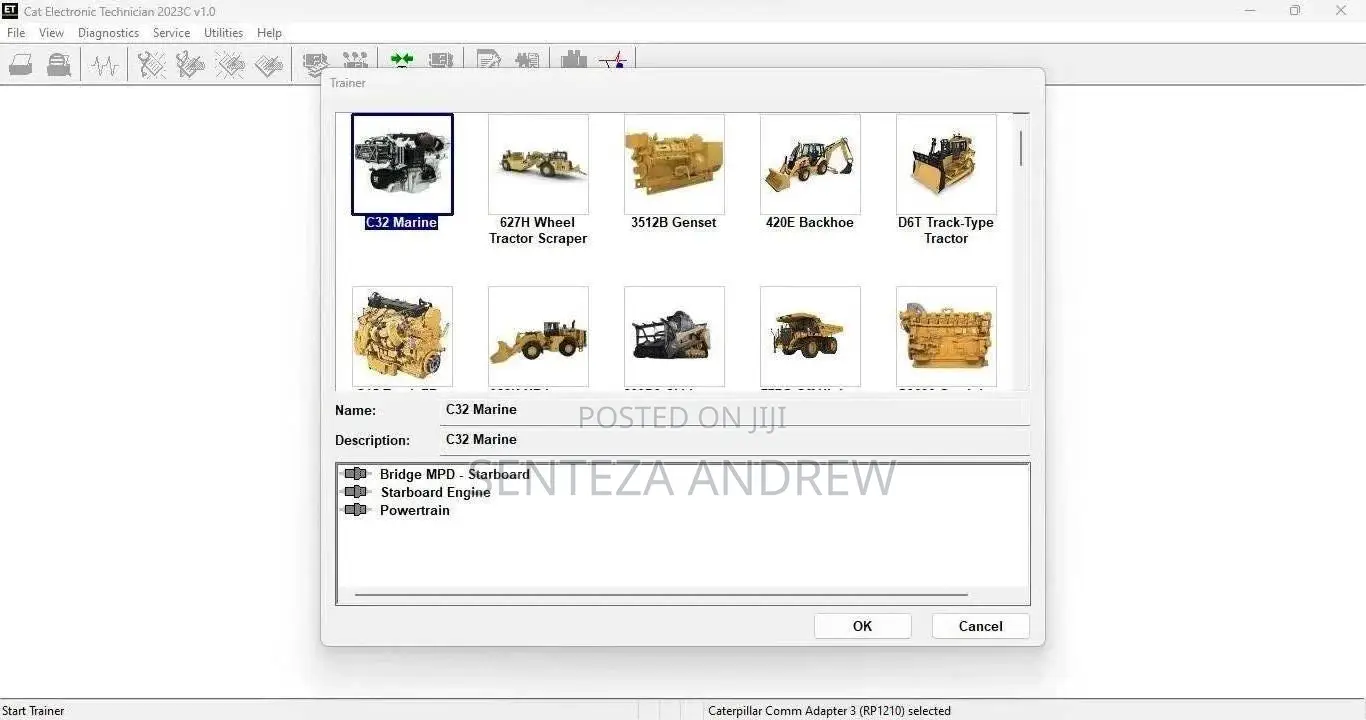Click the puzzle-piece document toolbar icon
This screenshot has width=1366, height=720.
click(527, 60)
